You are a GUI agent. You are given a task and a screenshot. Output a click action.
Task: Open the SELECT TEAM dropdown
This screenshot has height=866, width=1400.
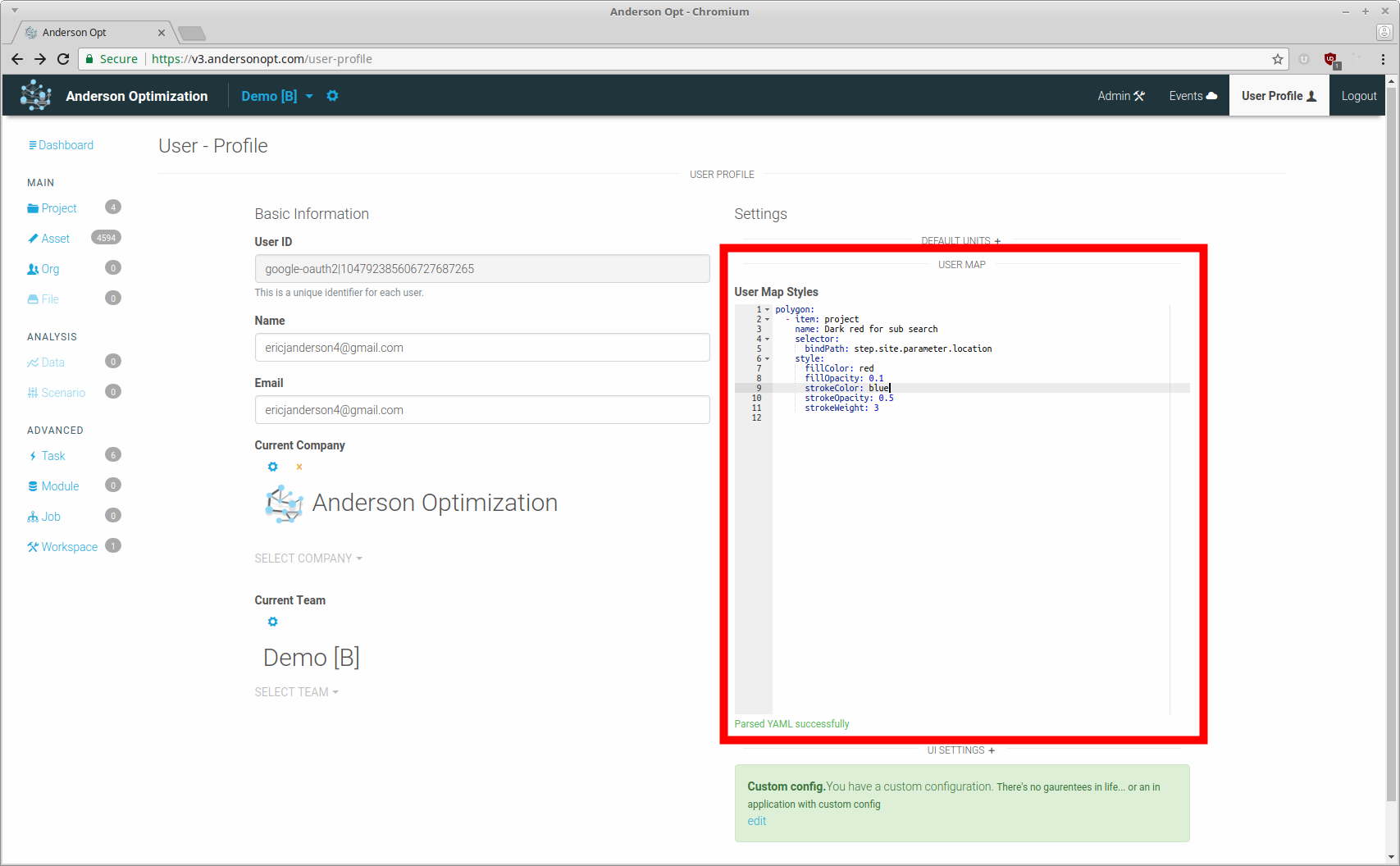point(296,692)
